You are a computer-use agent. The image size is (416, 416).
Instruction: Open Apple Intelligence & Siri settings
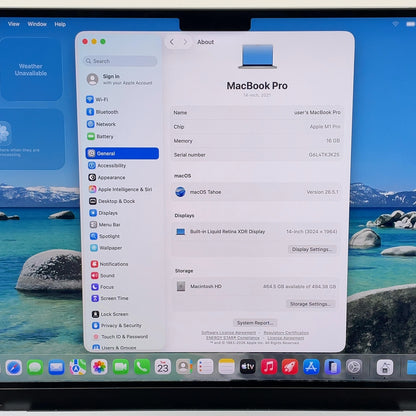tap(120, 189)
